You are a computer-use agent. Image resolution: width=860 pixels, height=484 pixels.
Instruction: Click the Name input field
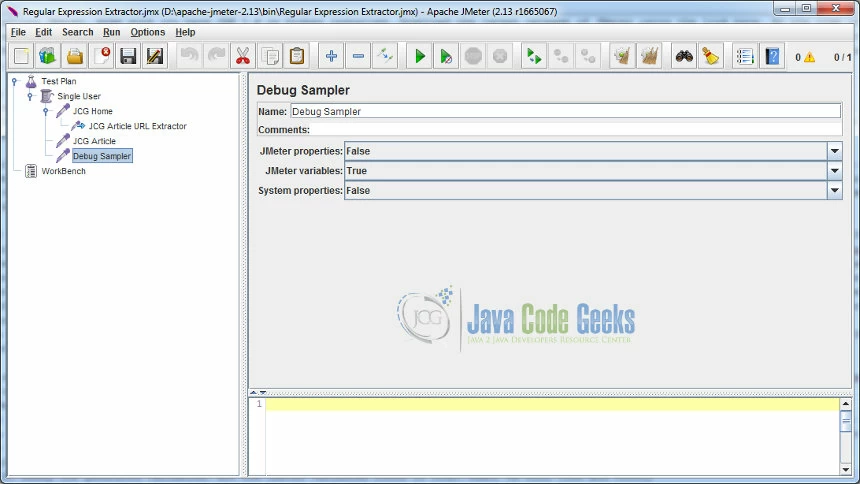point(565,111)
